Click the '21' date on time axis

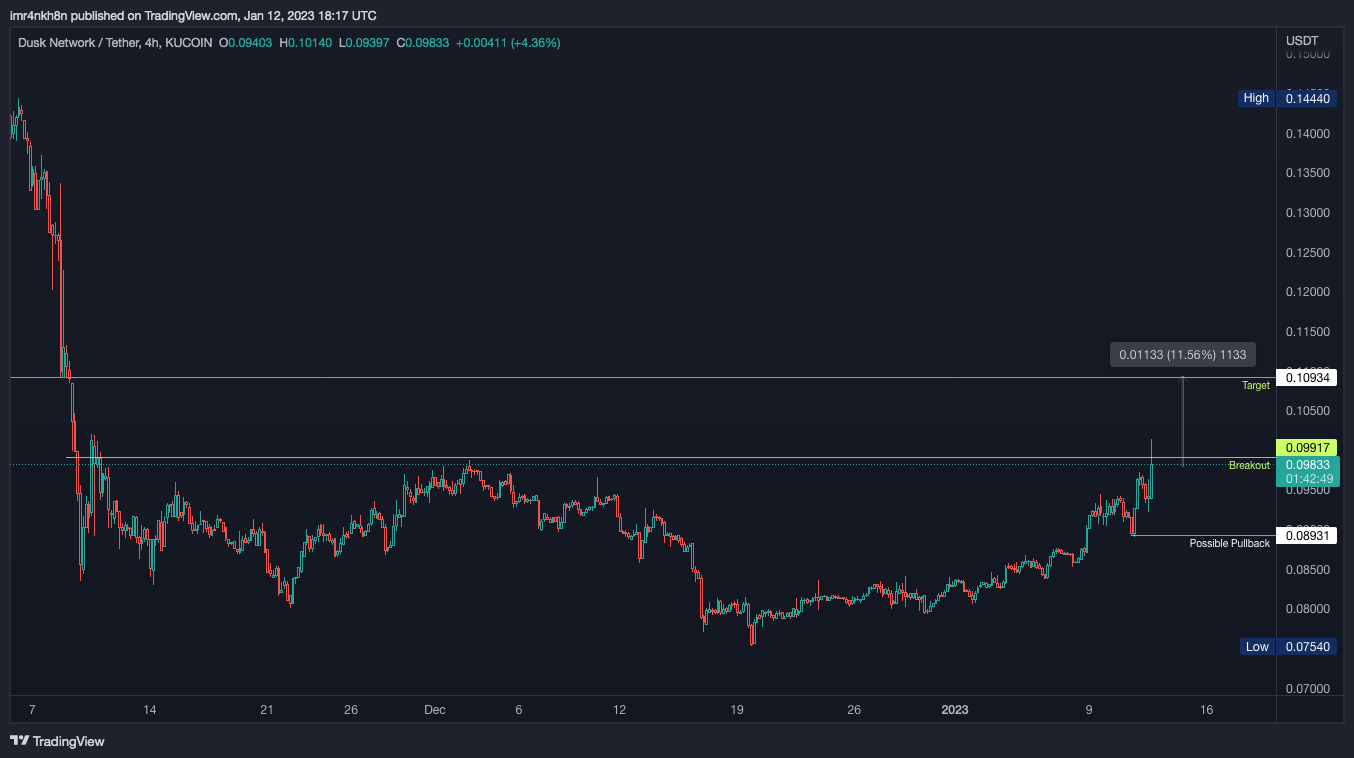tap(266, 710)
